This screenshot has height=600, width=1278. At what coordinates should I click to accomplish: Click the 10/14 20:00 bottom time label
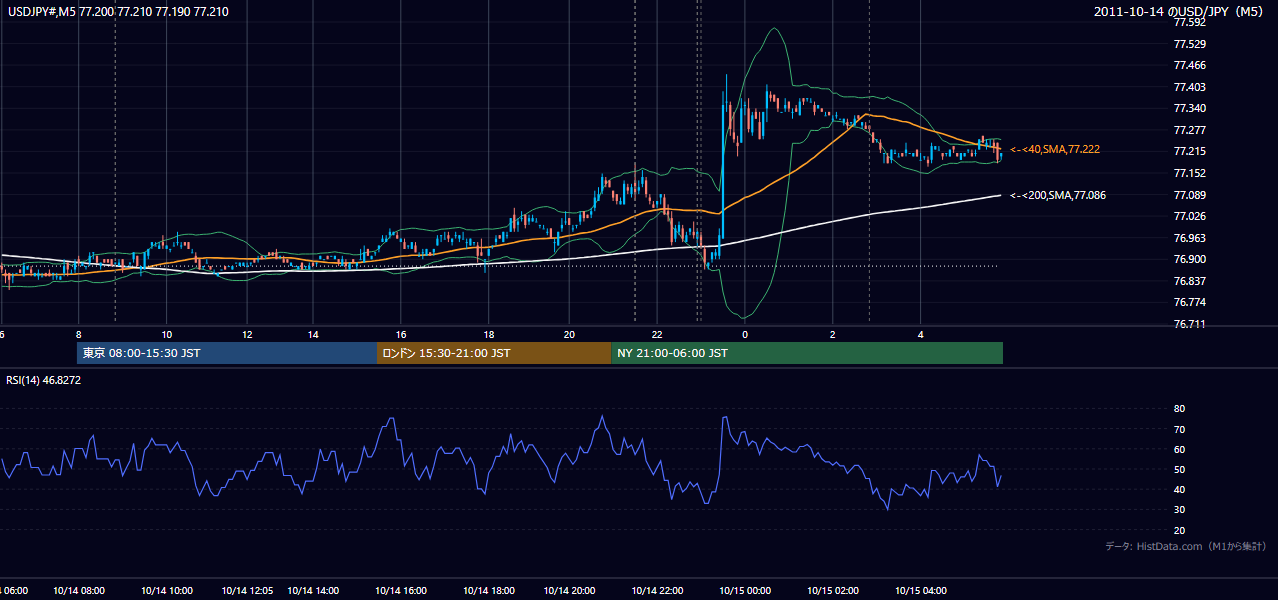(x=570, y=591)
